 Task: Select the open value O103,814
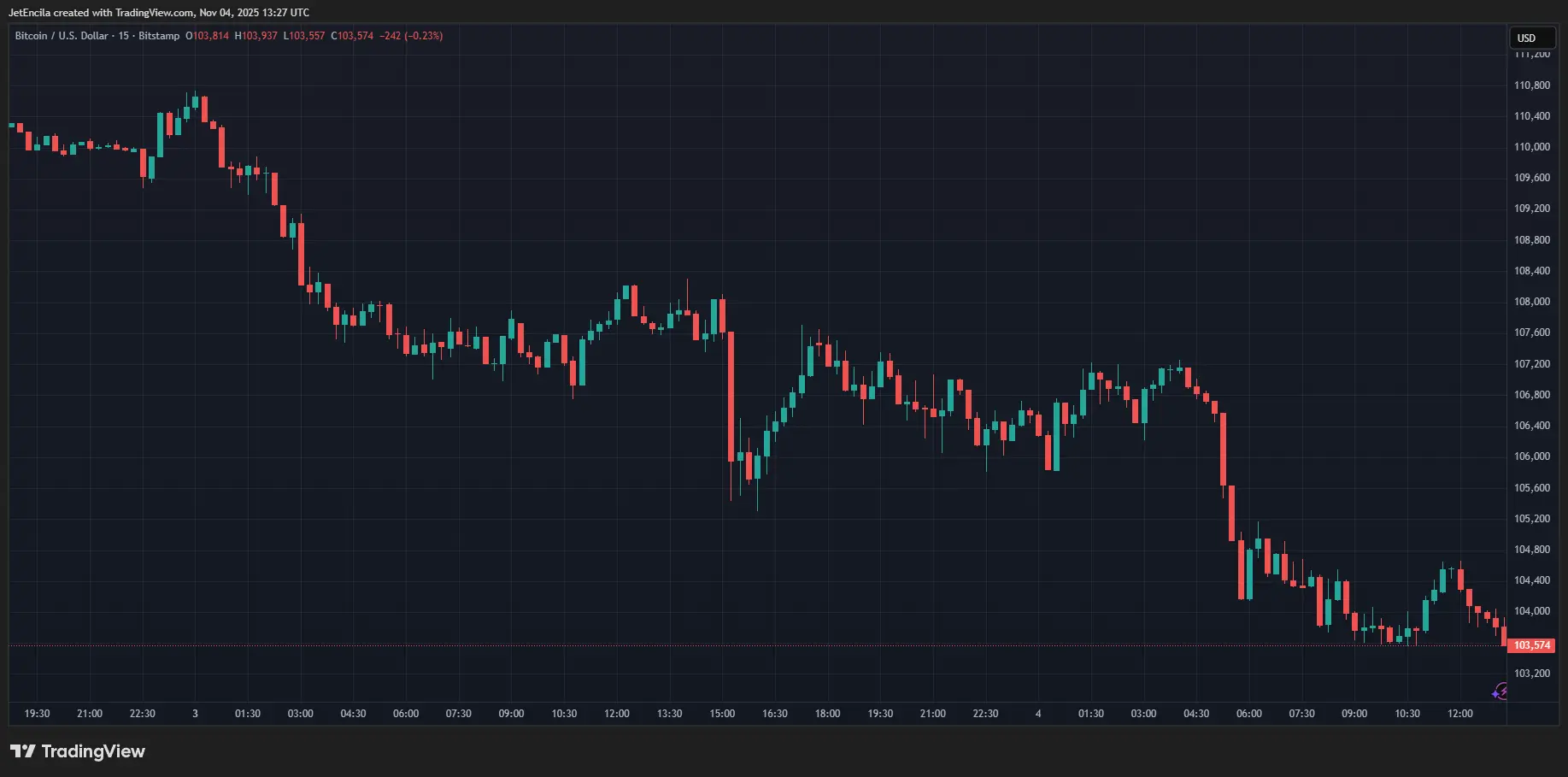(208, 36)
